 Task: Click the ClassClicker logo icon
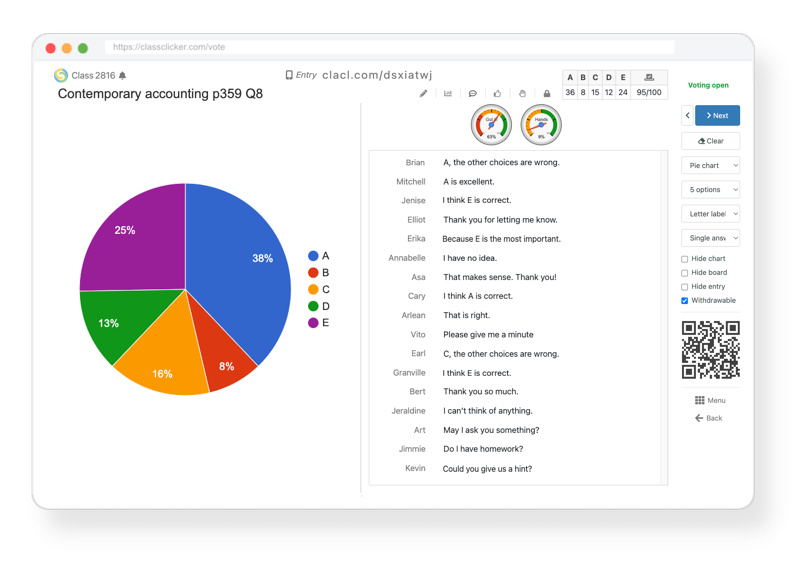click(61, 75)
